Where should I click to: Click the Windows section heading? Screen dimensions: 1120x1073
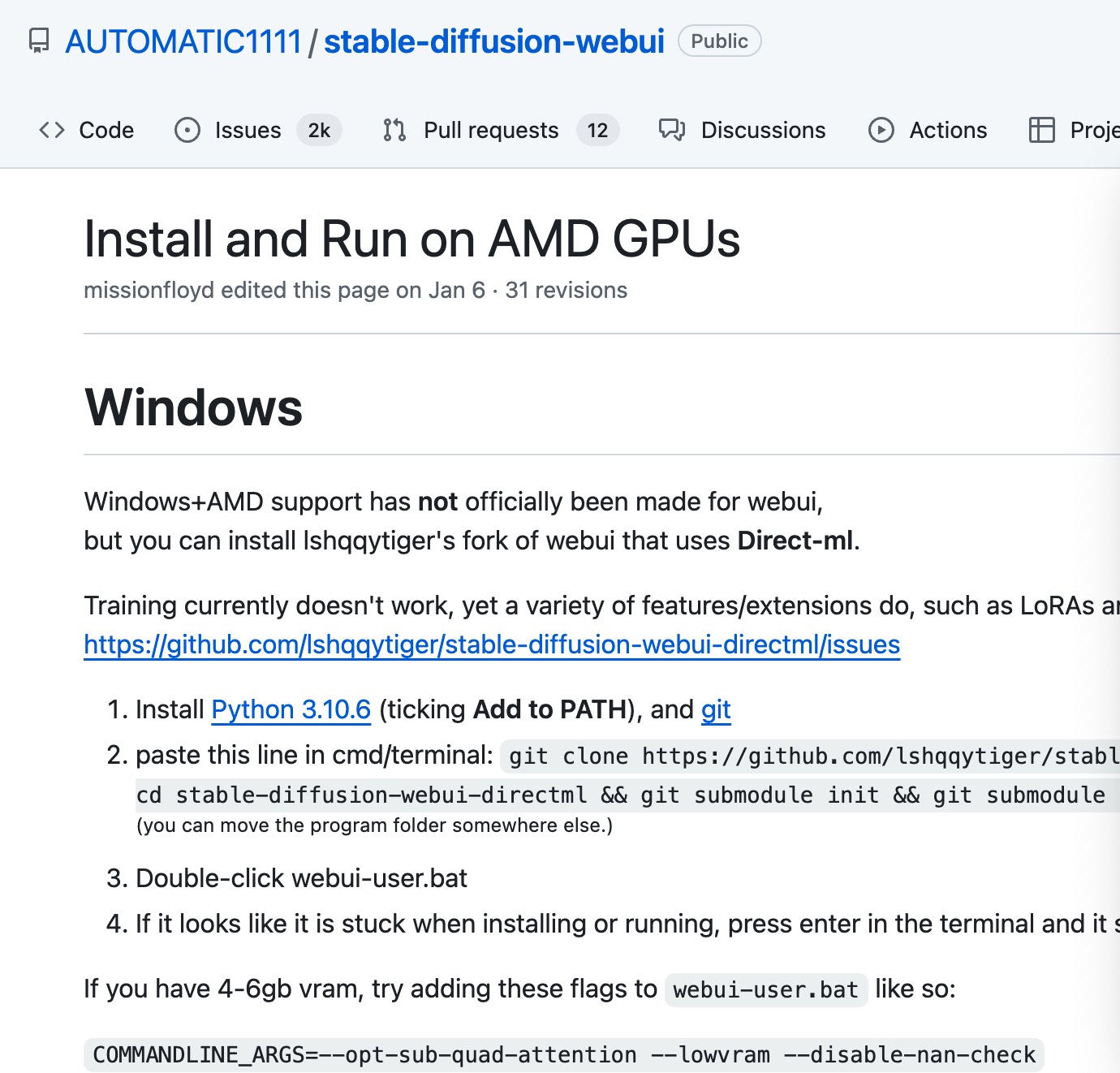tap(194, 407)
